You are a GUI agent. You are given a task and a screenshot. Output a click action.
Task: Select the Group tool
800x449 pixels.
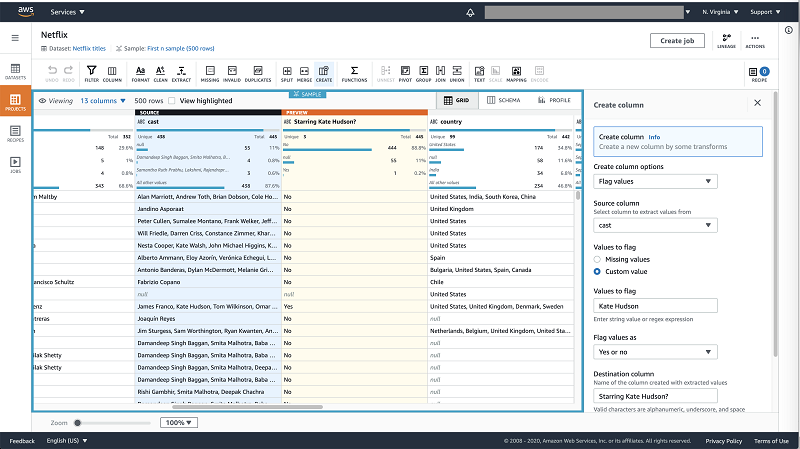pos(423,73)
